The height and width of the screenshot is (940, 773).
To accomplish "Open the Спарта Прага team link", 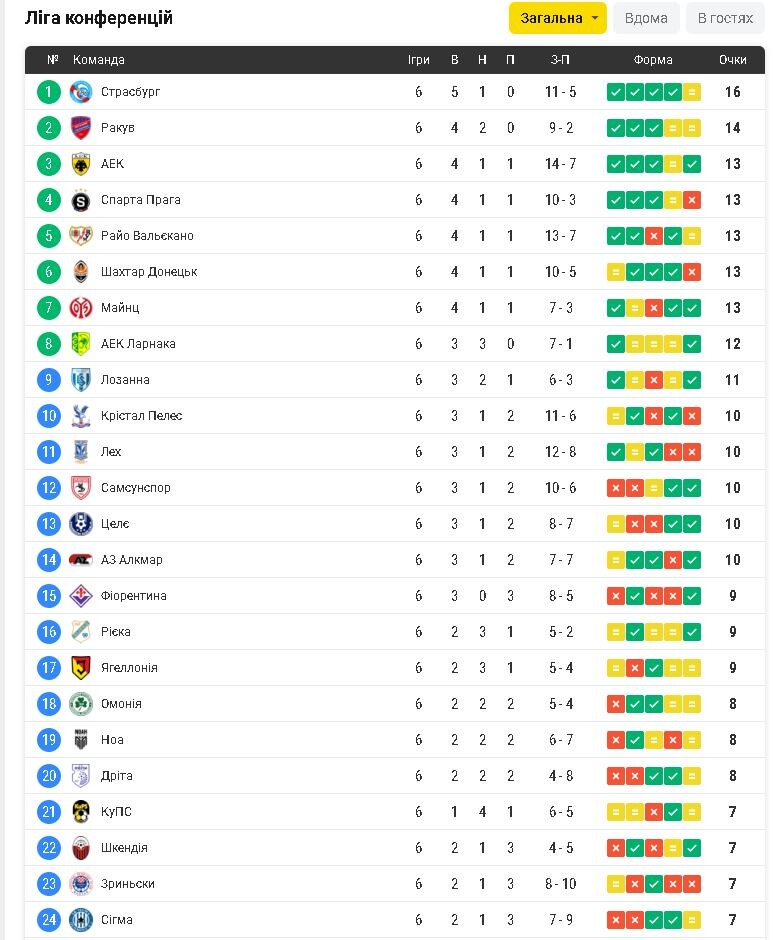I will tap(141, 200).
